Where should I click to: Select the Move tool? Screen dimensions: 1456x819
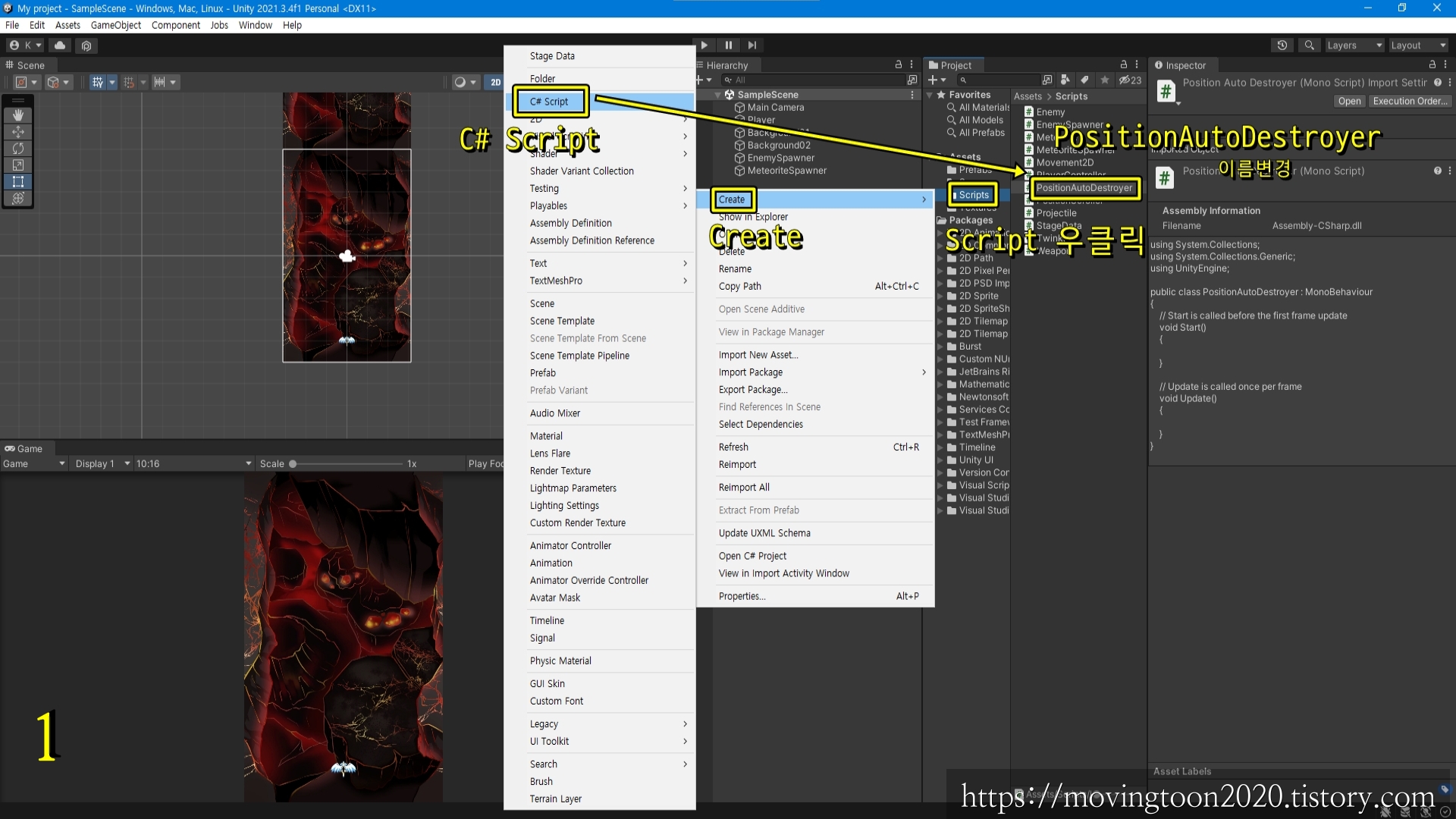pyautogui.click(x=18, y=132)
